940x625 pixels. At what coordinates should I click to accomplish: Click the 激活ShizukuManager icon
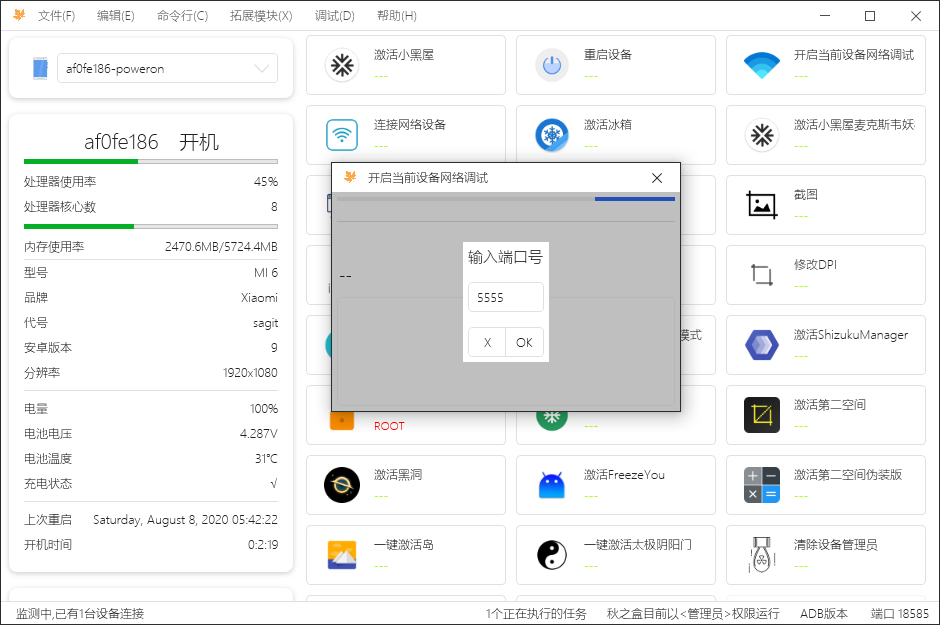[762, 345]
